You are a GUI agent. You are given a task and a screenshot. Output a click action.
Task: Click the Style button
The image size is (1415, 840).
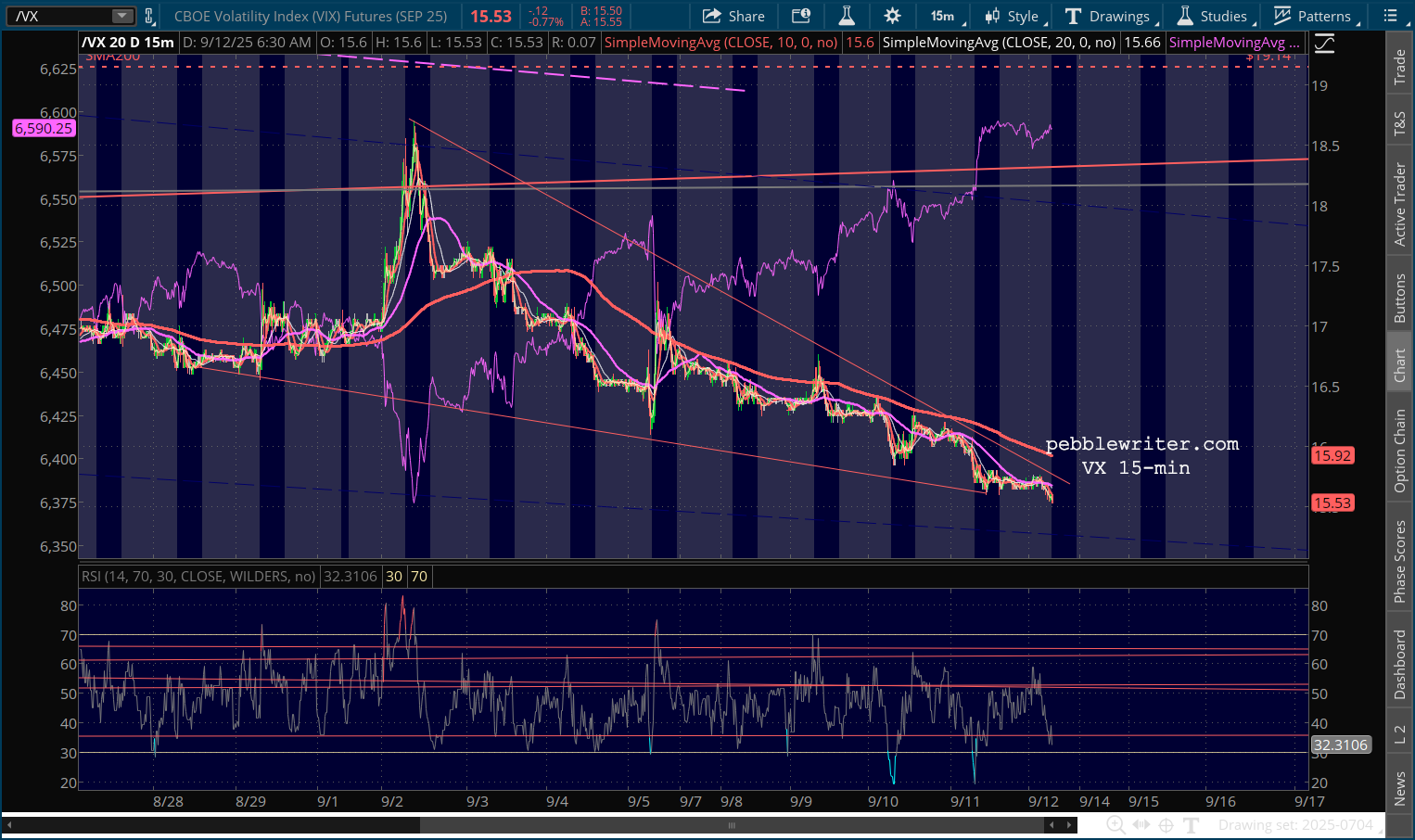1012,16
